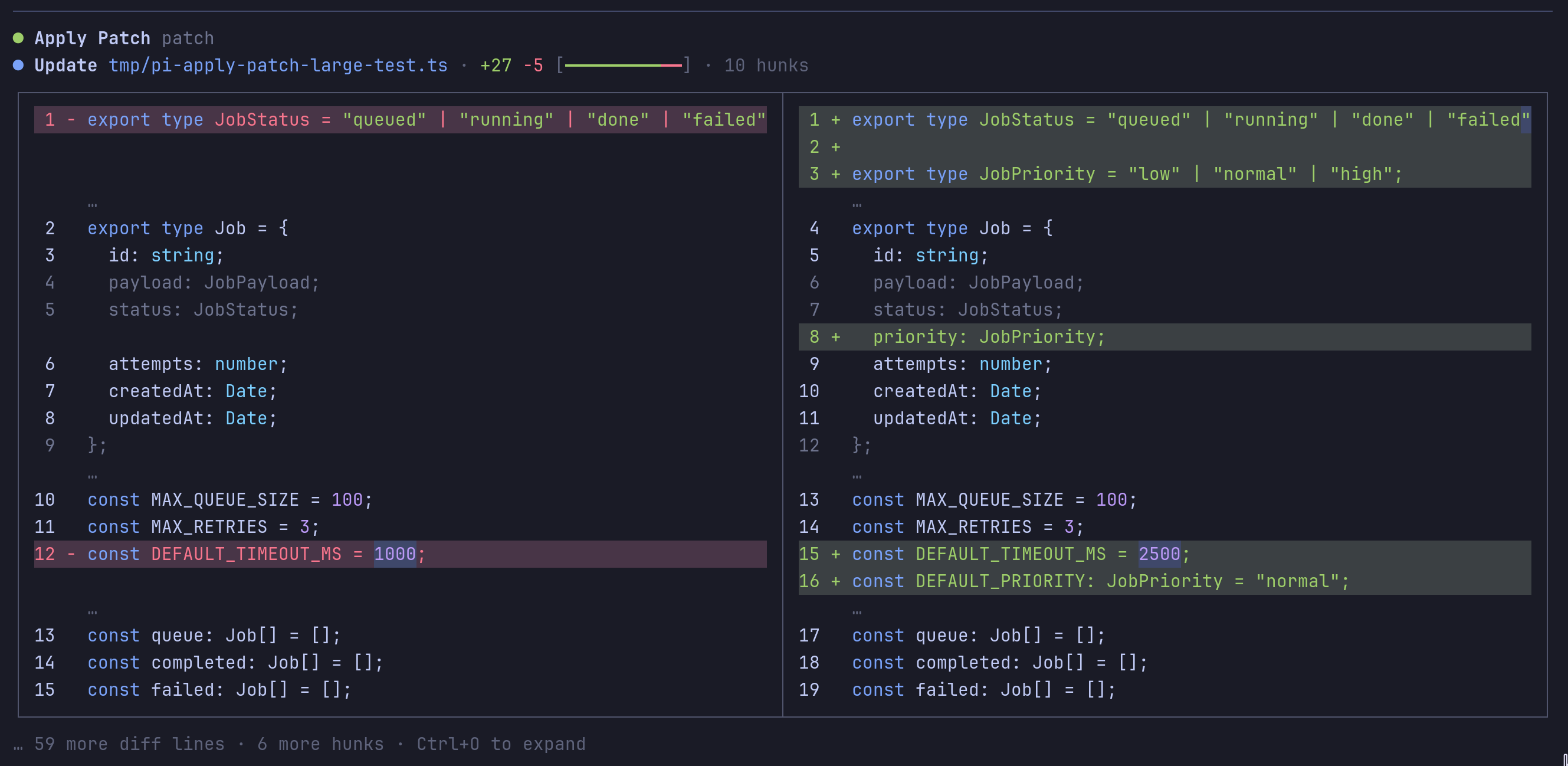Click the 'Apply Patch' title
The height and width of the screenshot is (766, 1568).
coord(93,38)
